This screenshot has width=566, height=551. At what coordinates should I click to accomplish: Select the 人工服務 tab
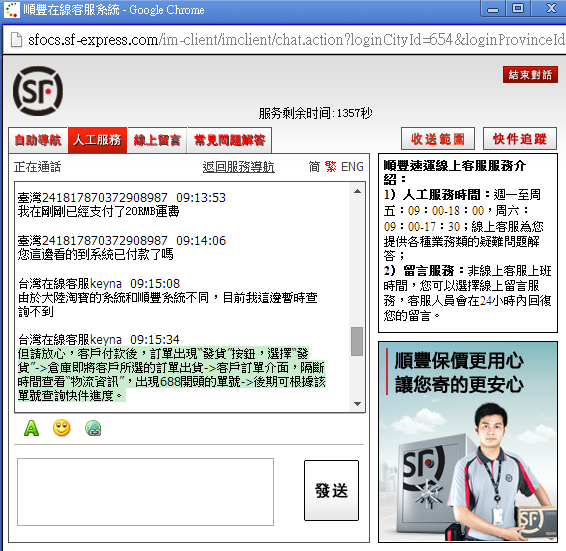coord(97,140)
